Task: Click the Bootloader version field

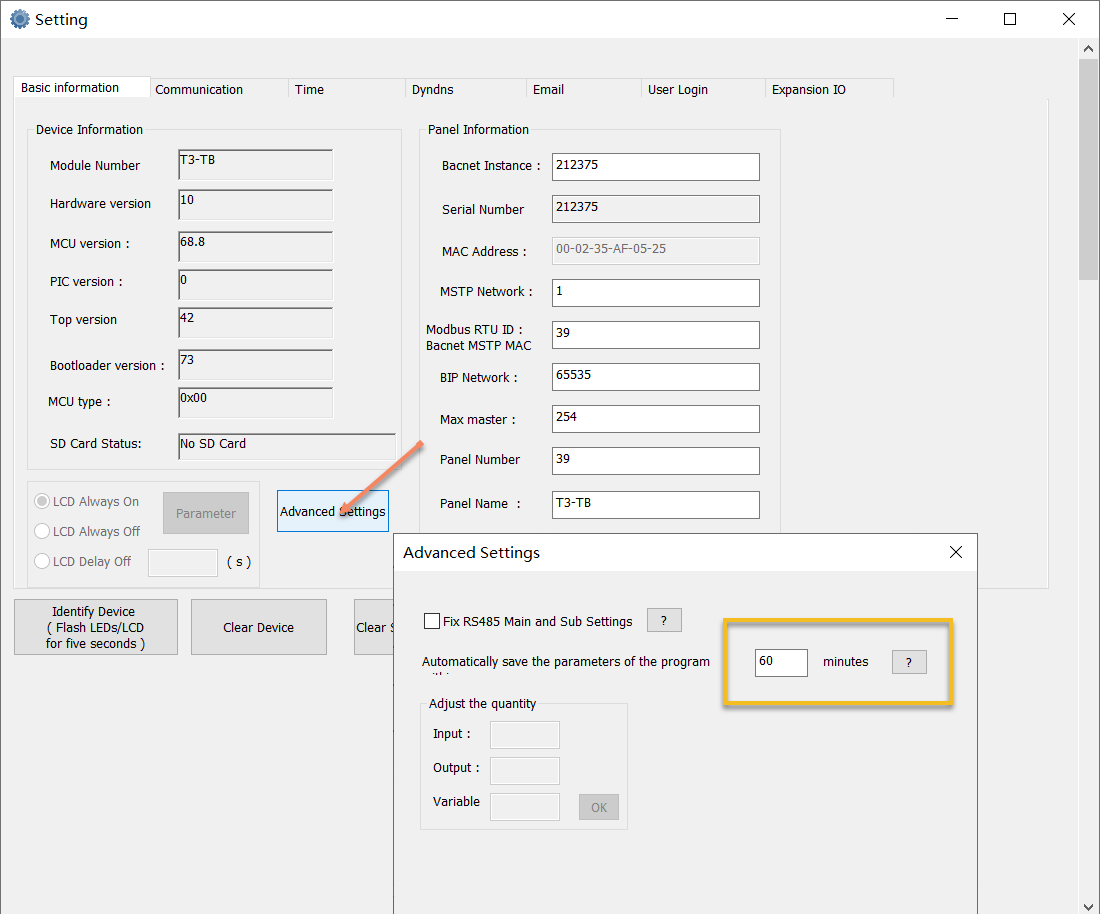Action: pyautogui.click(x=255, y=364)
